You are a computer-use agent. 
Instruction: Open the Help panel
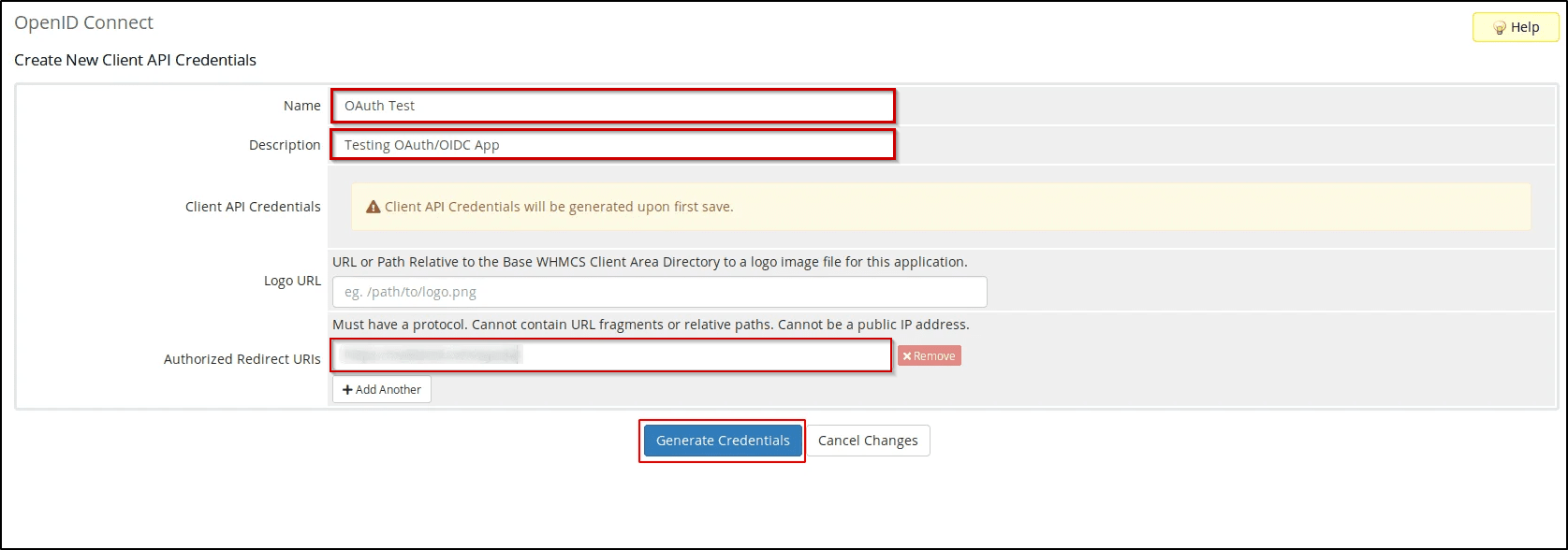coord(1515,27)
